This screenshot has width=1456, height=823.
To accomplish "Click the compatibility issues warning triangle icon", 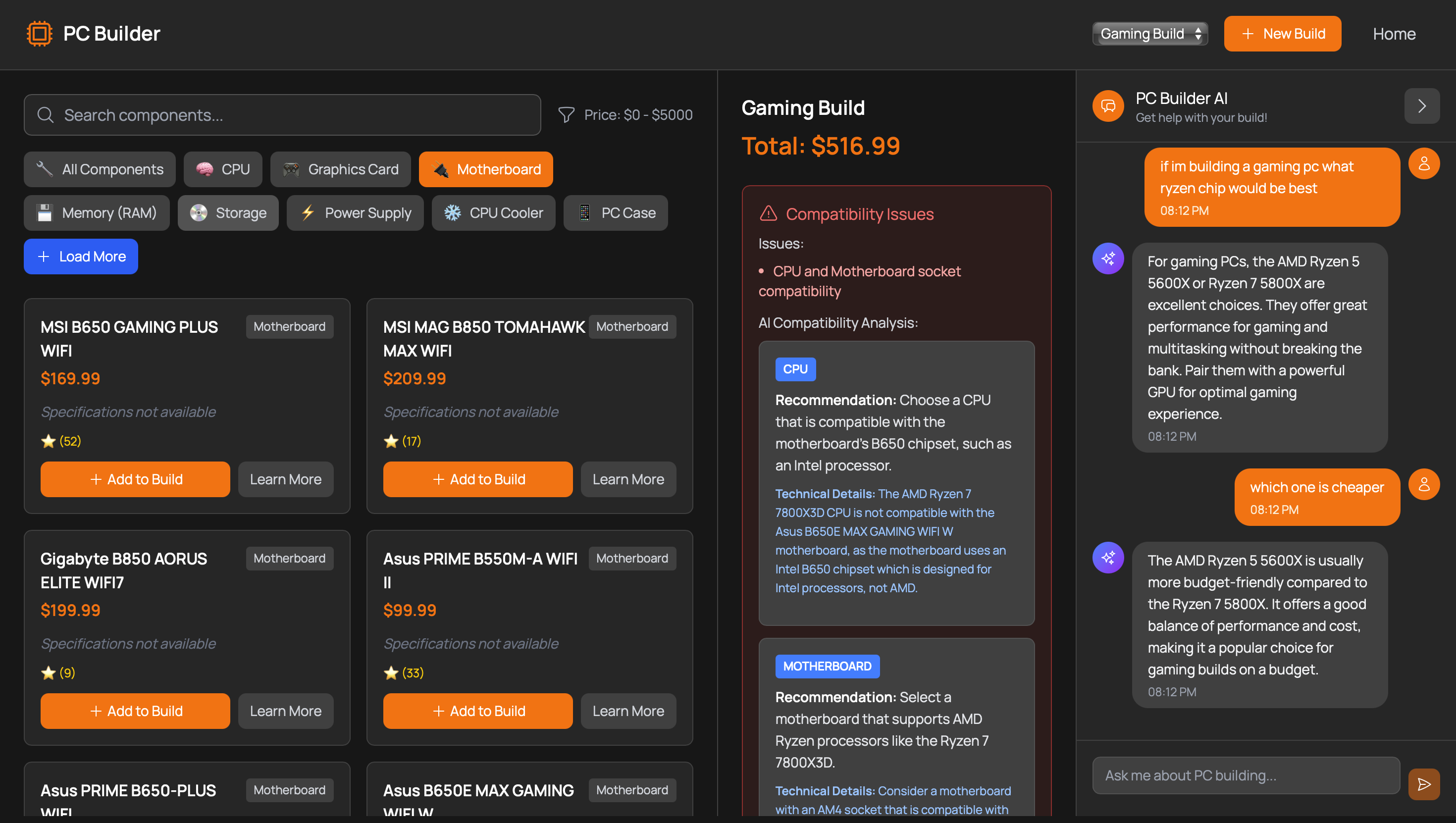I will tap(768, 213).
